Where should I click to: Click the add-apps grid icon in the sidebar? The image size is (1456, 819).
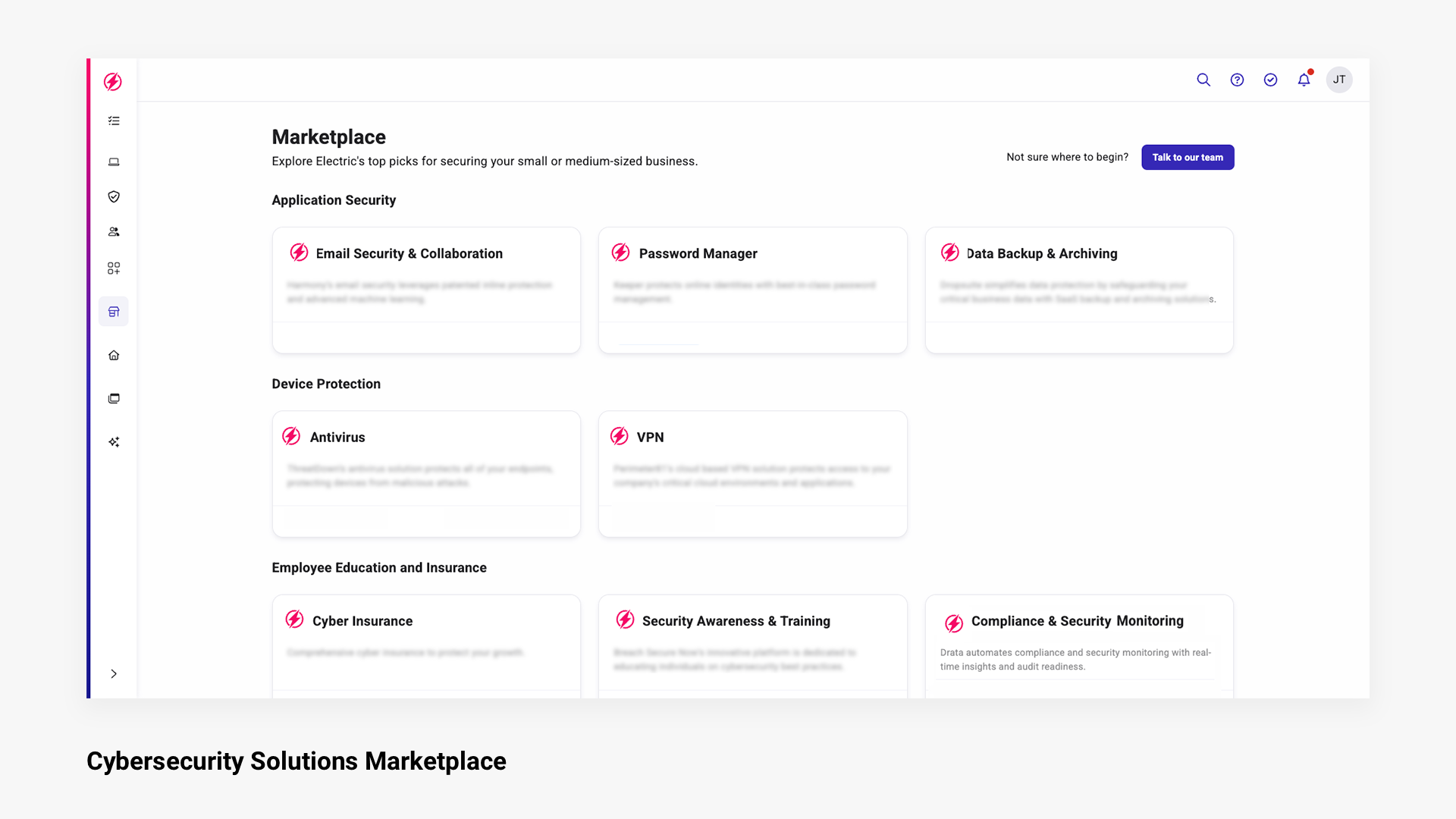pyautogui.click(x=114, y=268)
